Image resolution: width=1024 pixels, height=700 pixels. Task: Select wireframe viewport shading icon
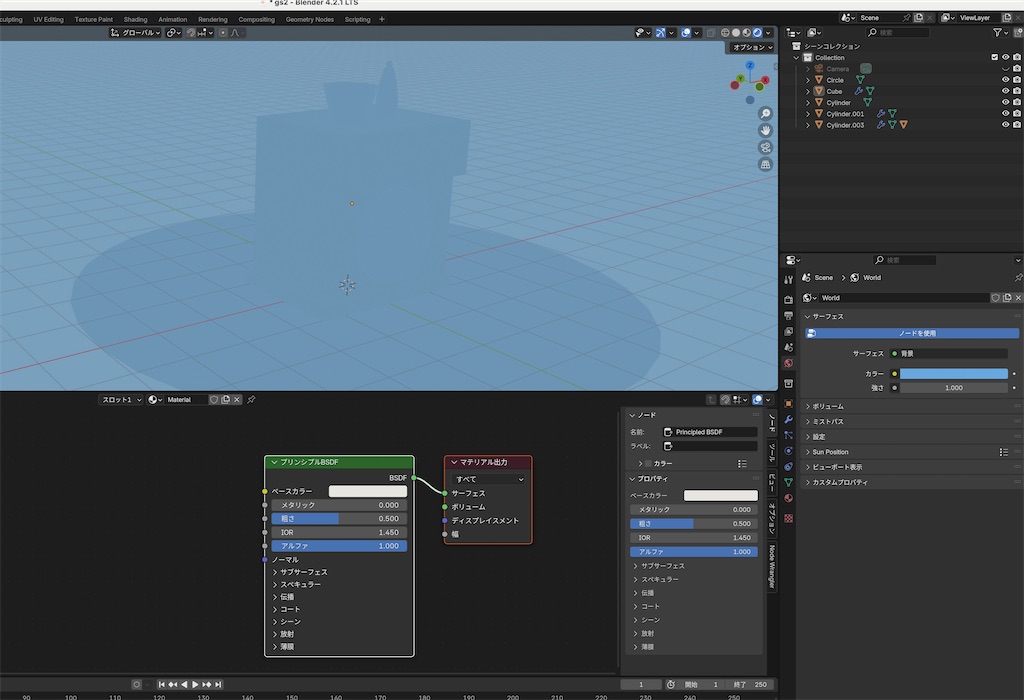725,33
